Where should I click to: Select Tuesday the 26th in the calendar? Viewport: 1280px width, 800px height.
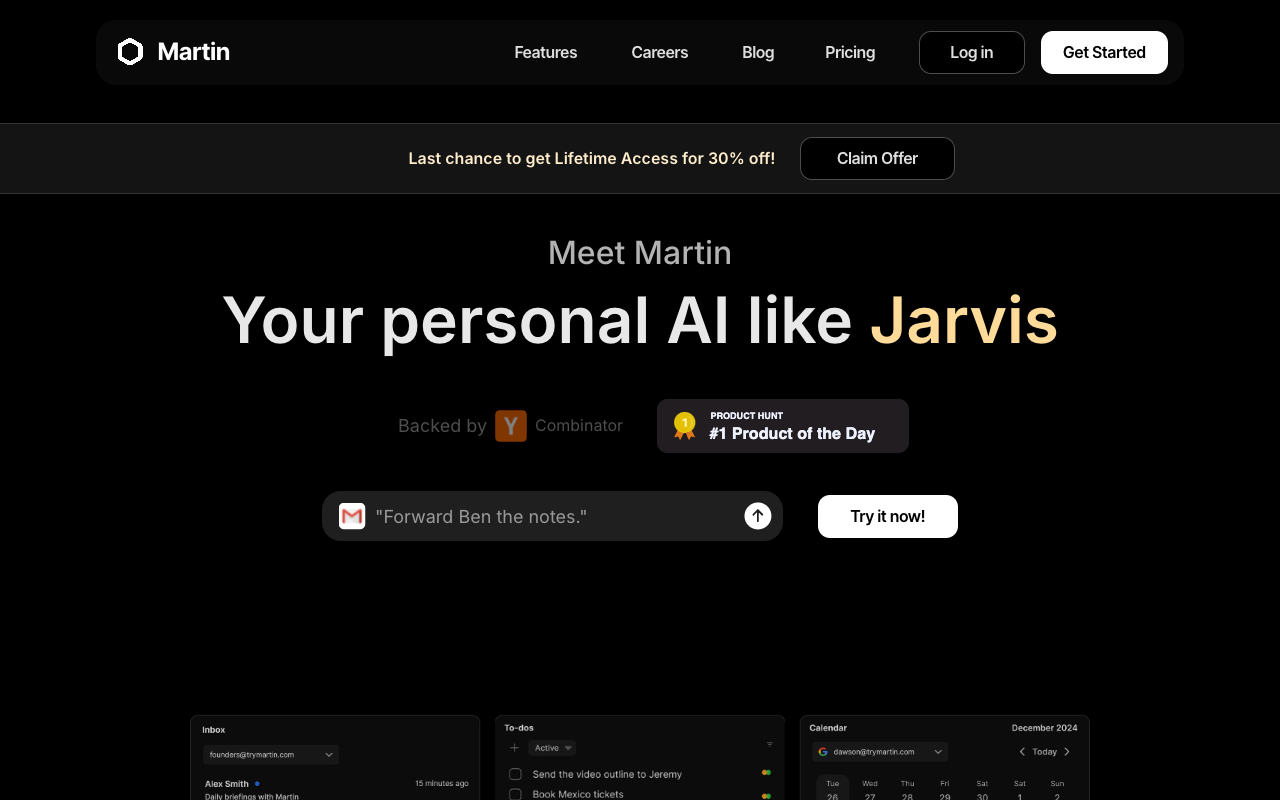coord(833,790)
